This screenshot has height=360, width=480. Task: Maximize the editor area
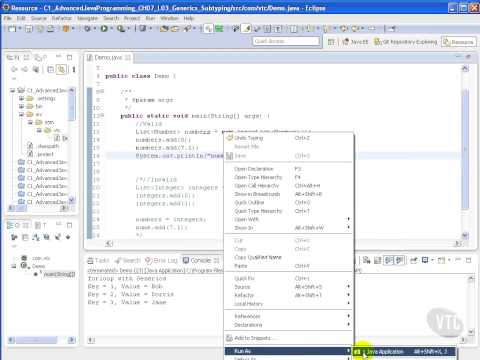(x=468, y=57)
